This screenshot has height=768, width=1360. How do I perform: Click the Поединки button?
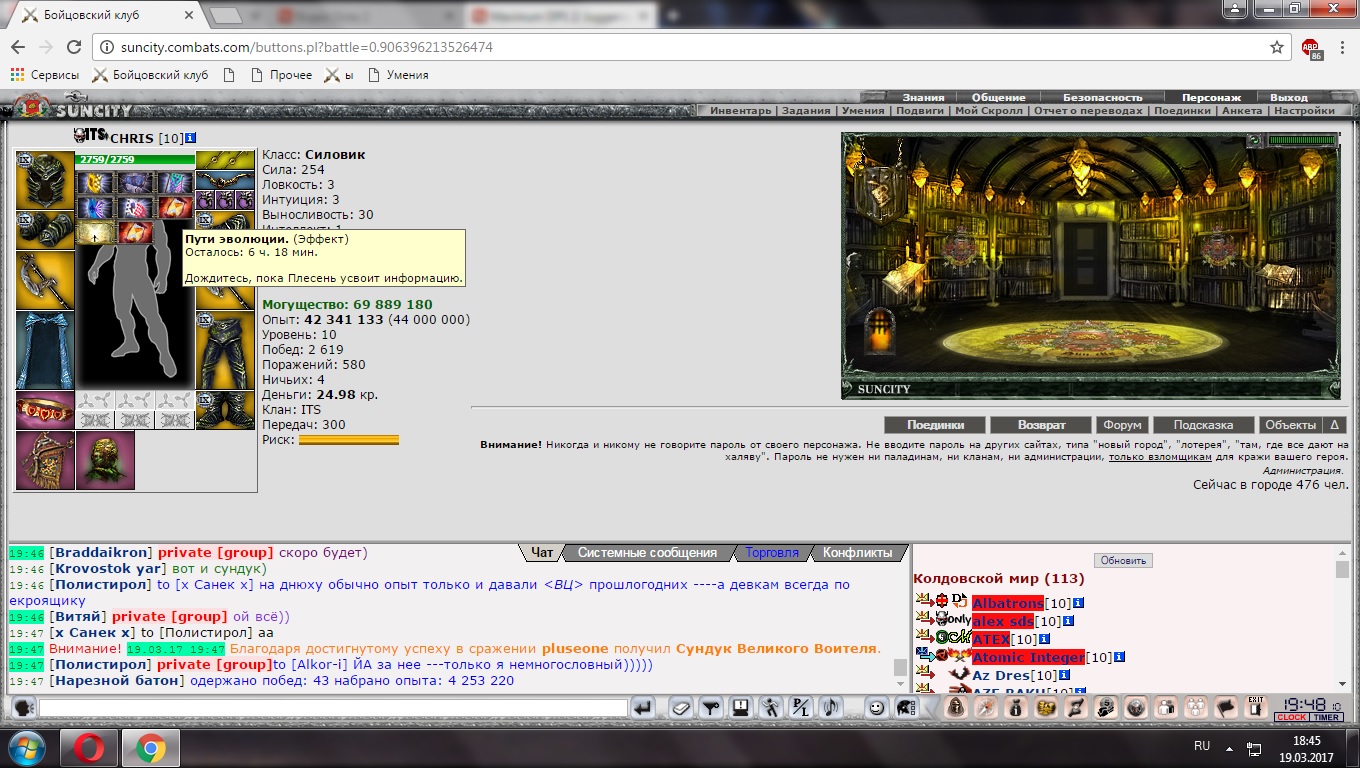click(935, 425)
